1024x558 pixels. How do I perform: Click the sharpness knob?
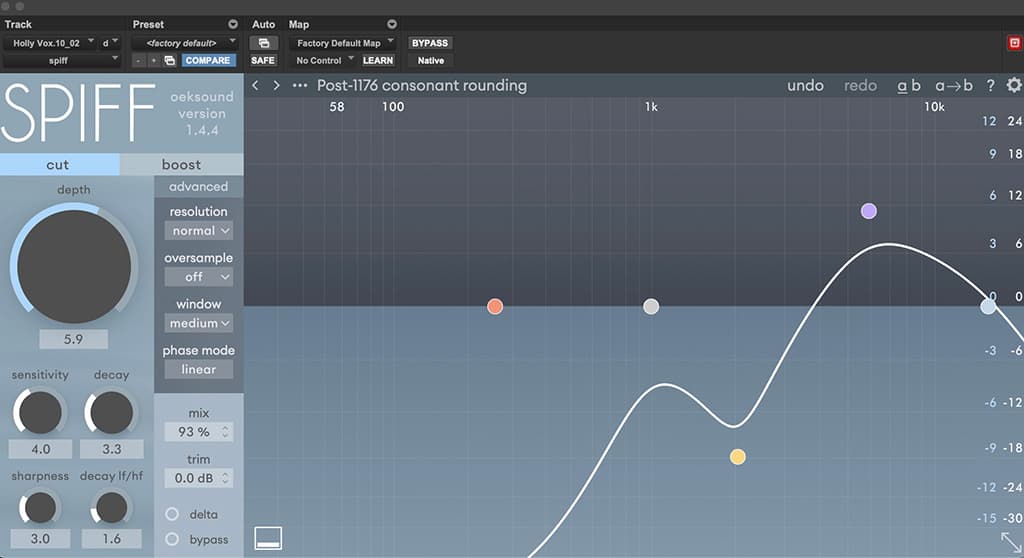point(40,508)
